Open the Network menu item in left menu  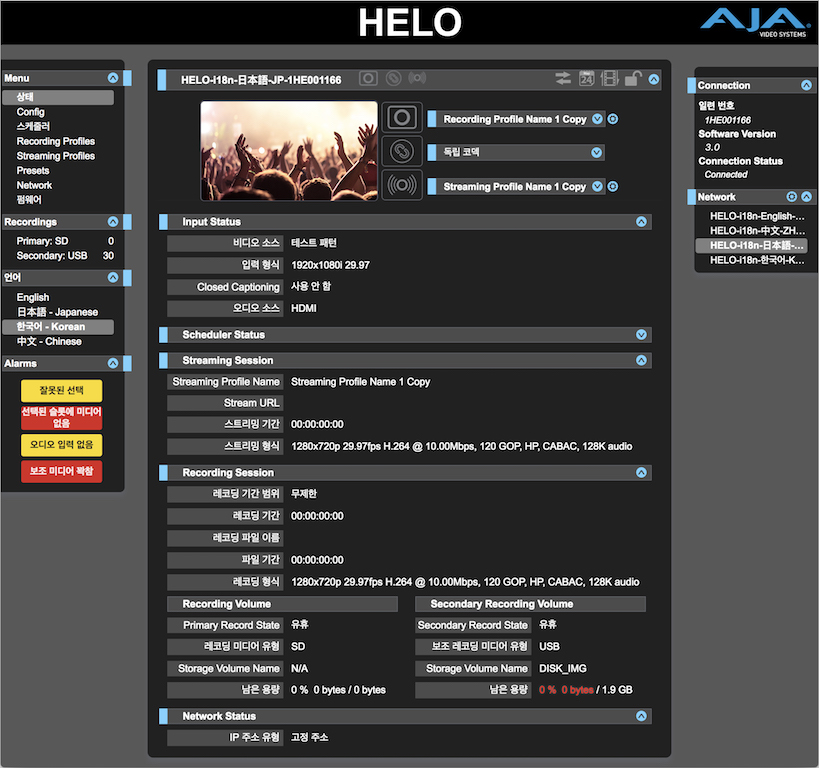pyautogui.click(x=34, y=185)
